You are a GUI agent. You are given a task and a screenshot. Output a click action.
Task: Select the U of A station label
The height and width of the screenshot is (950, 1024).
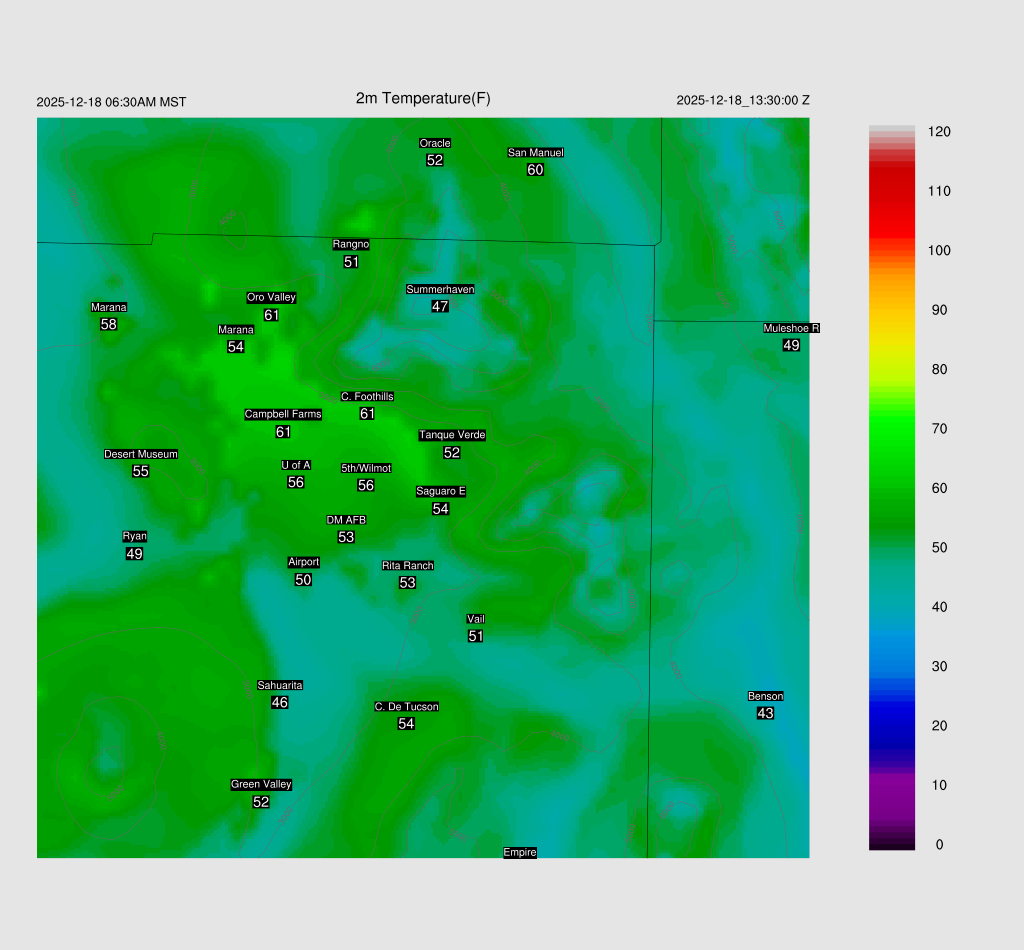pos(296,465)
